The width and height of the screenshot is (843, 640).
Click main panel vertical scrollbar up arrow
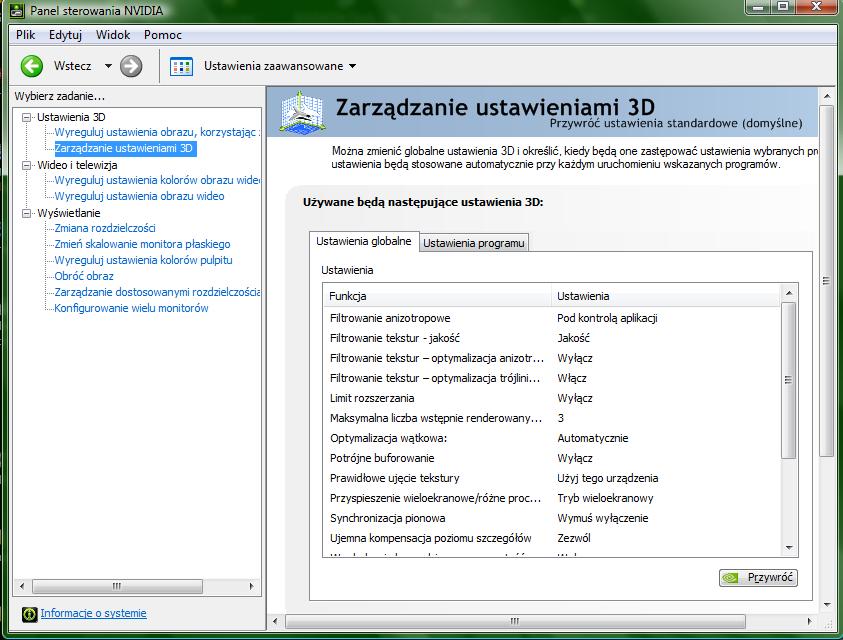coord(827,96)
